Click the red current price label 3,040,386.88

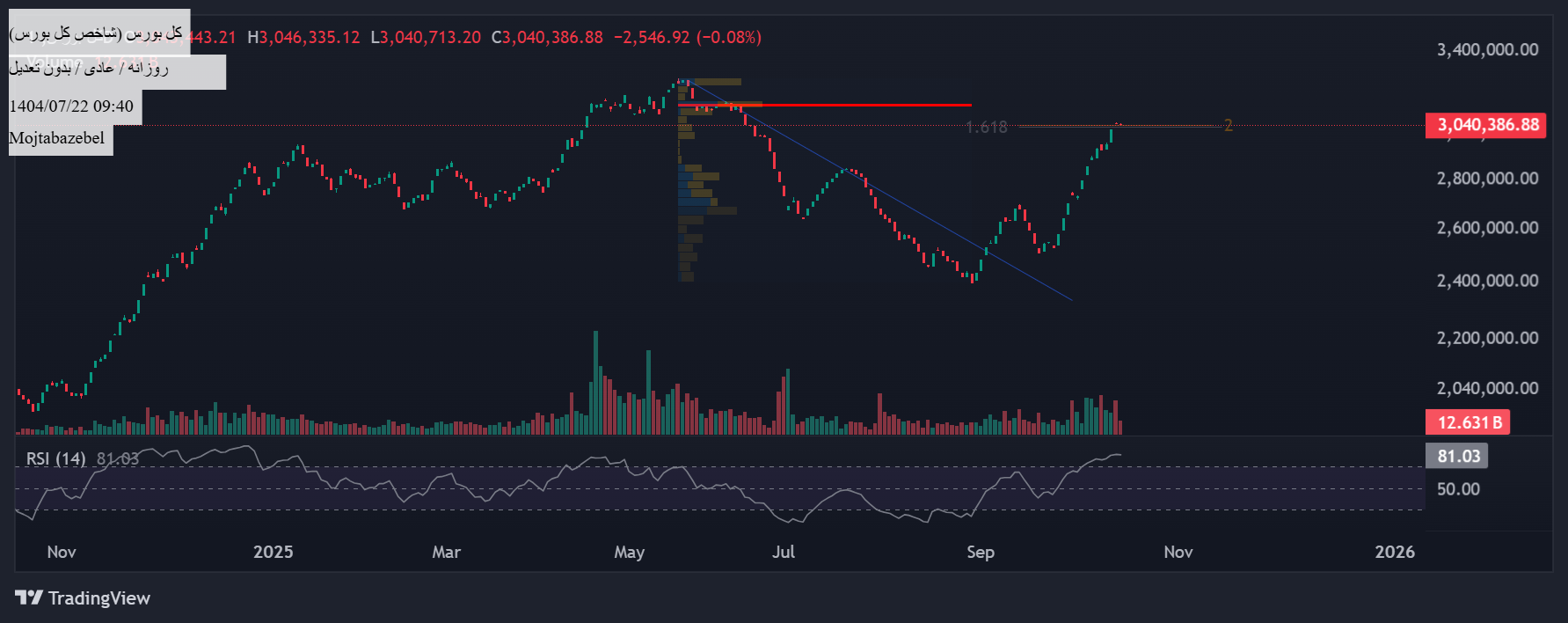click(1488, 125)
